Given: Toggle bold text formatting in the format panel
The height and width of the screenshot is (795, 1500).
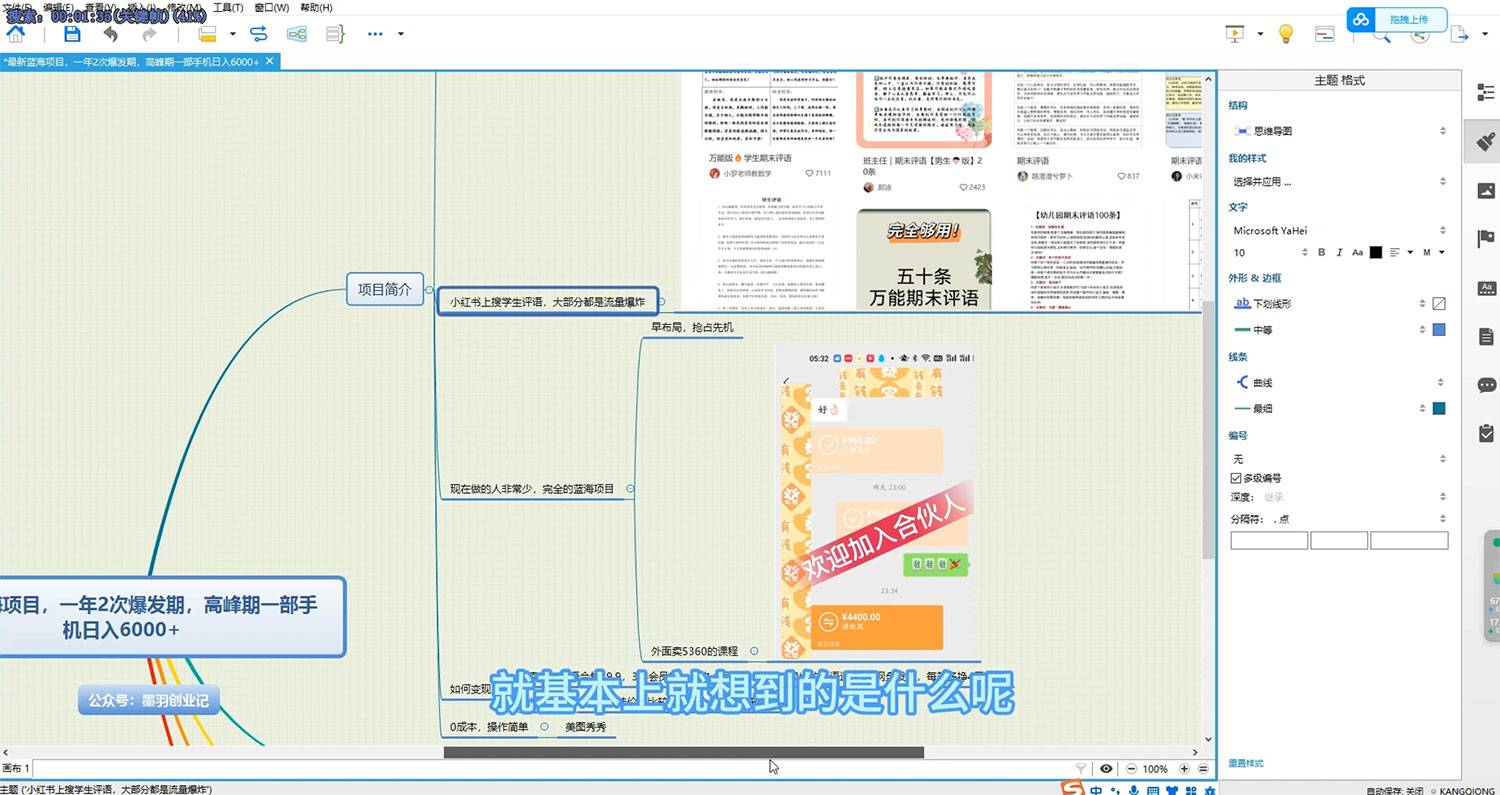Looking at the screenshot, I should coord(1321,253).
